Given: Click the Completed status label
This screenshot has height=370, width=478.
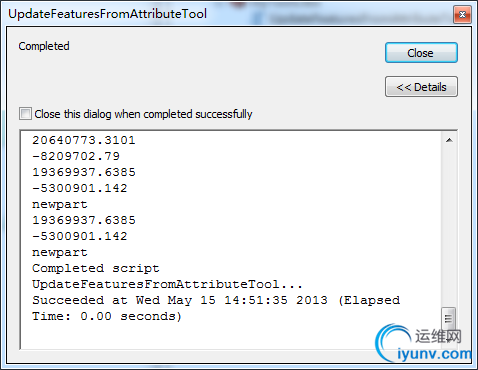Looking at the screenshot, I should click(x=44, y=46).
